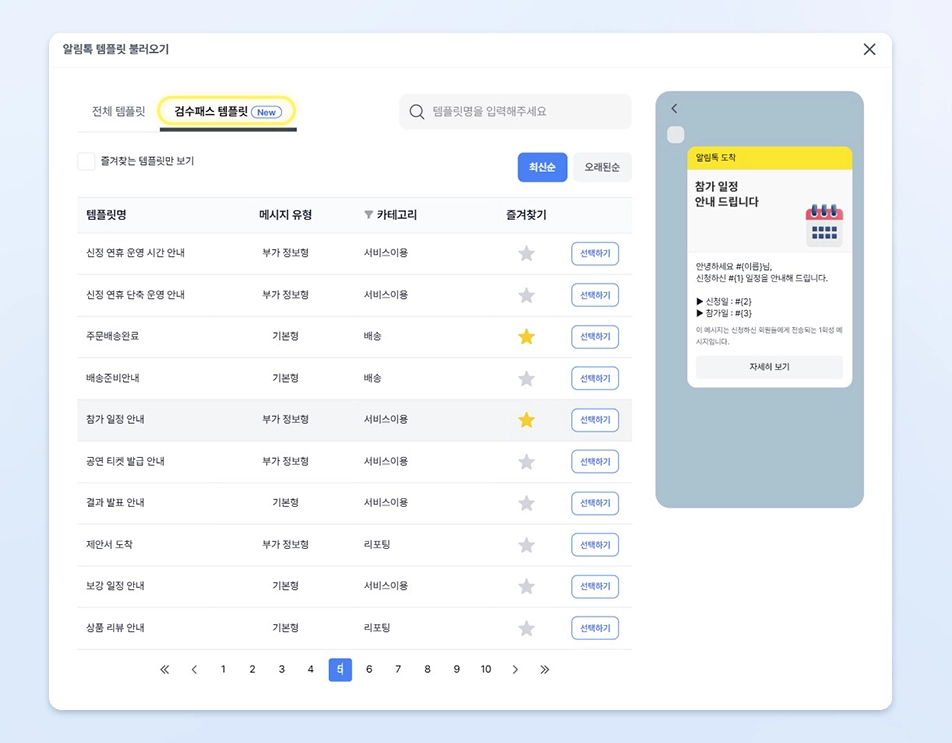Collapse the preview using the back chevron

(x=674, y=109)
